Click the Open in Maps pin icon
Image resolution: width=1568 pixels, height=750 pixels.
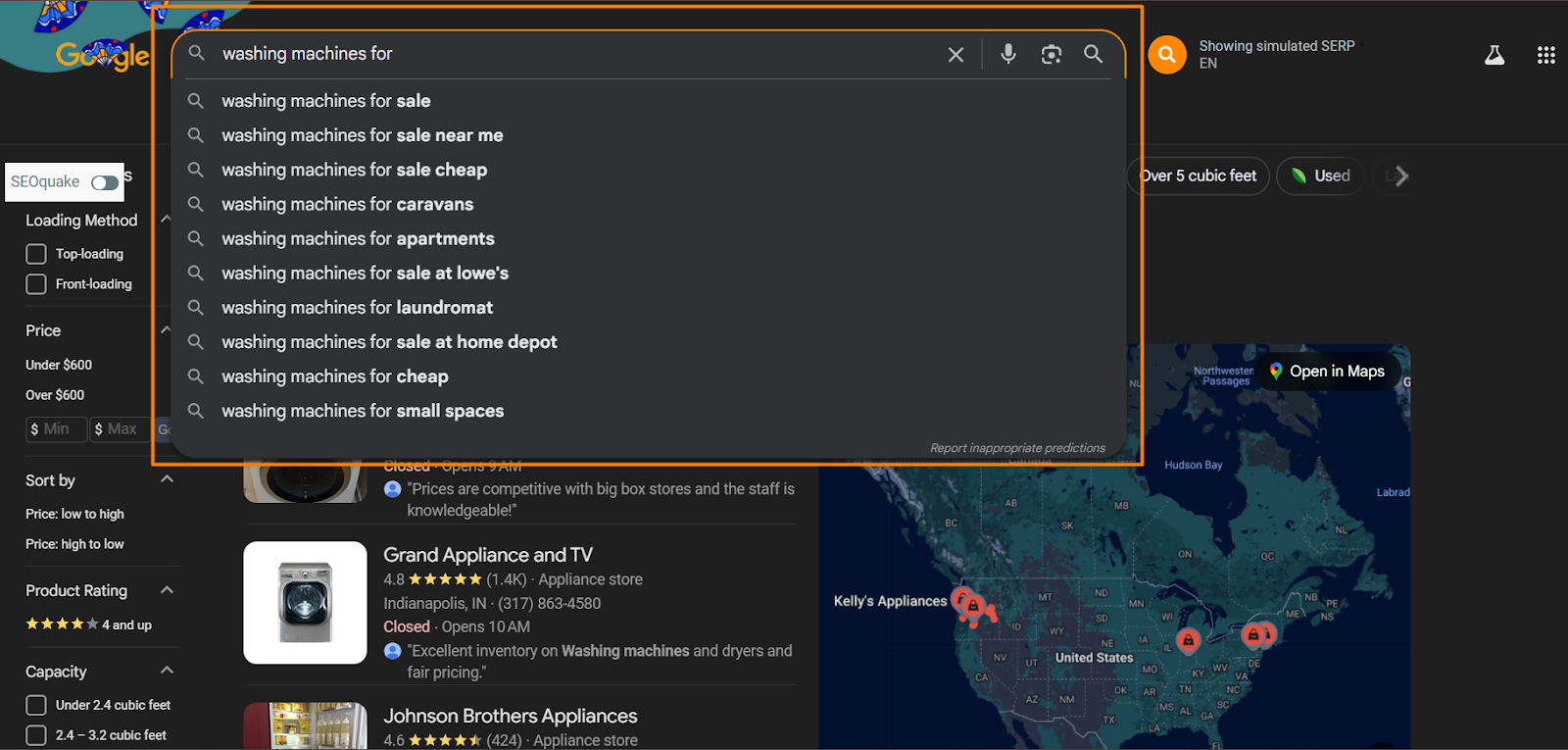pyautogui.click(x=1275, y=371)
